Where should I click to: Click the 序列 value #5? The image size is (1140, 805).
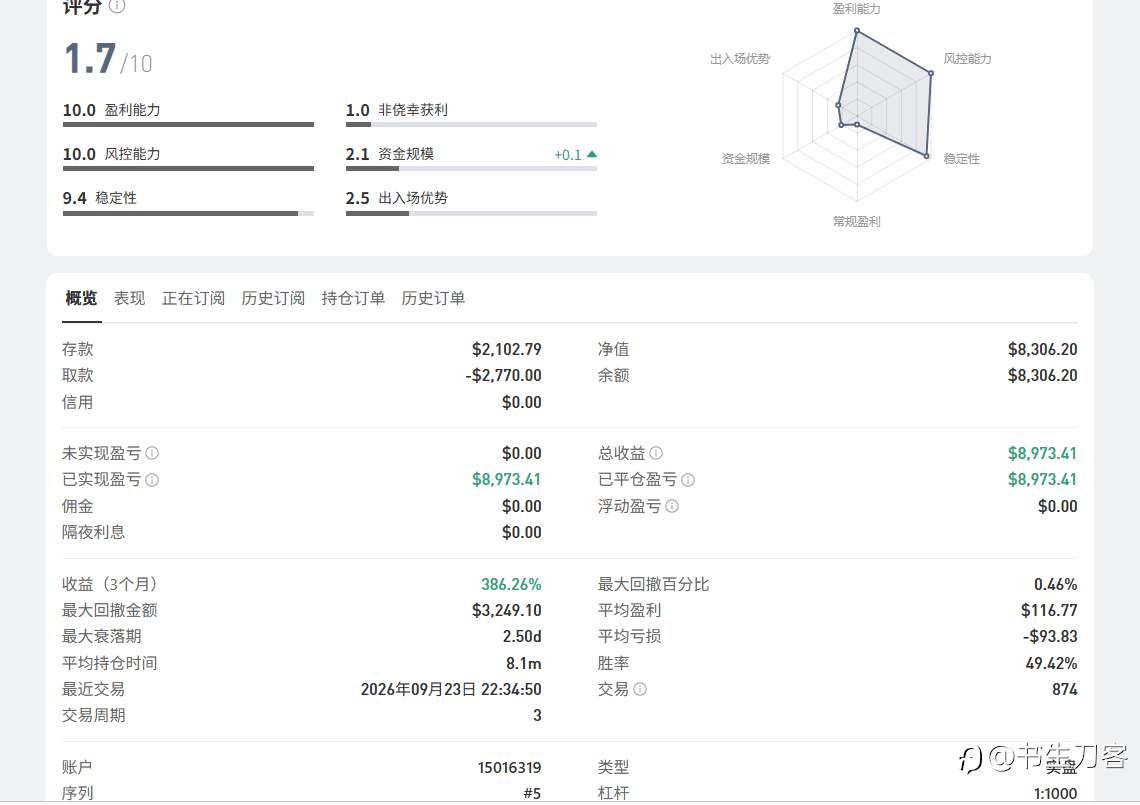(x=532, y=793)
